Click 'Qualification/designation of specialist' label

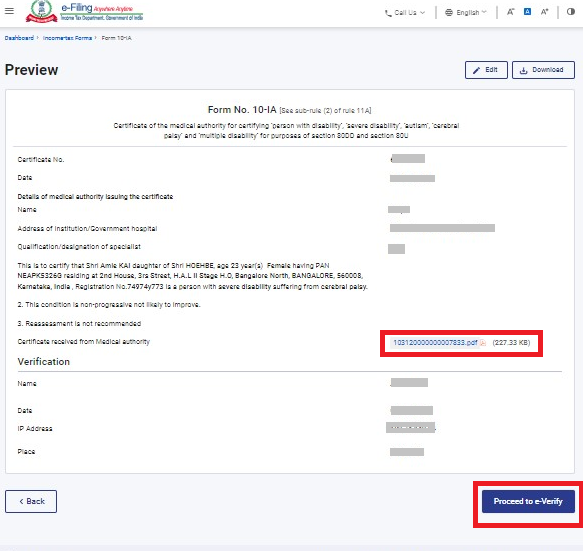(79, 246)
